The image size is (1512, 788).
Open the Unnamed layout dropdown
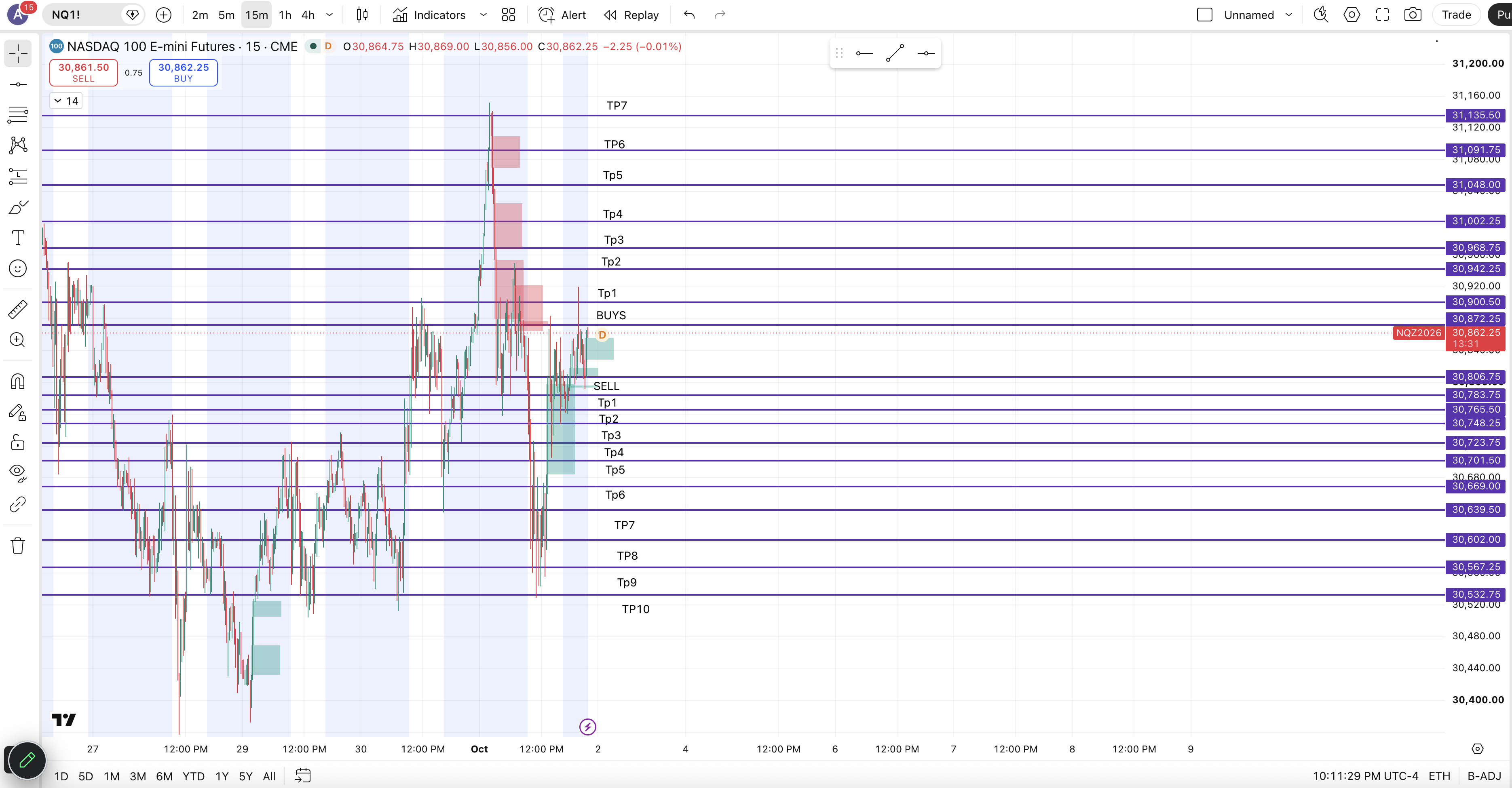(x=1289, y=15)
